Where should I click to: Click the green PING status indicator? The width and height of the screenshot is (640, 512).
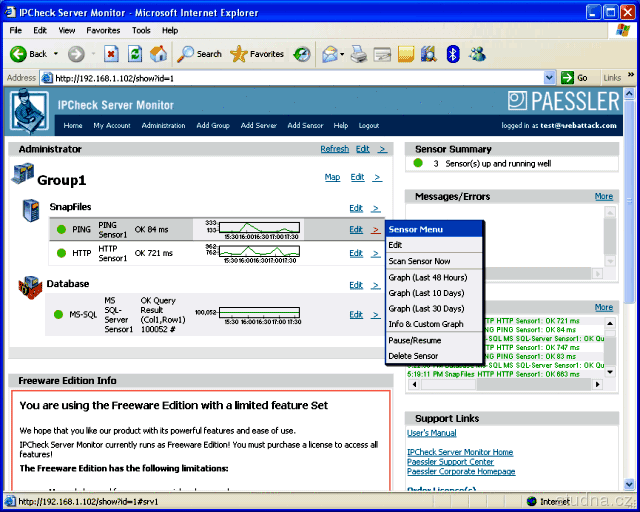pyautogui.click(x=60, y=230)
